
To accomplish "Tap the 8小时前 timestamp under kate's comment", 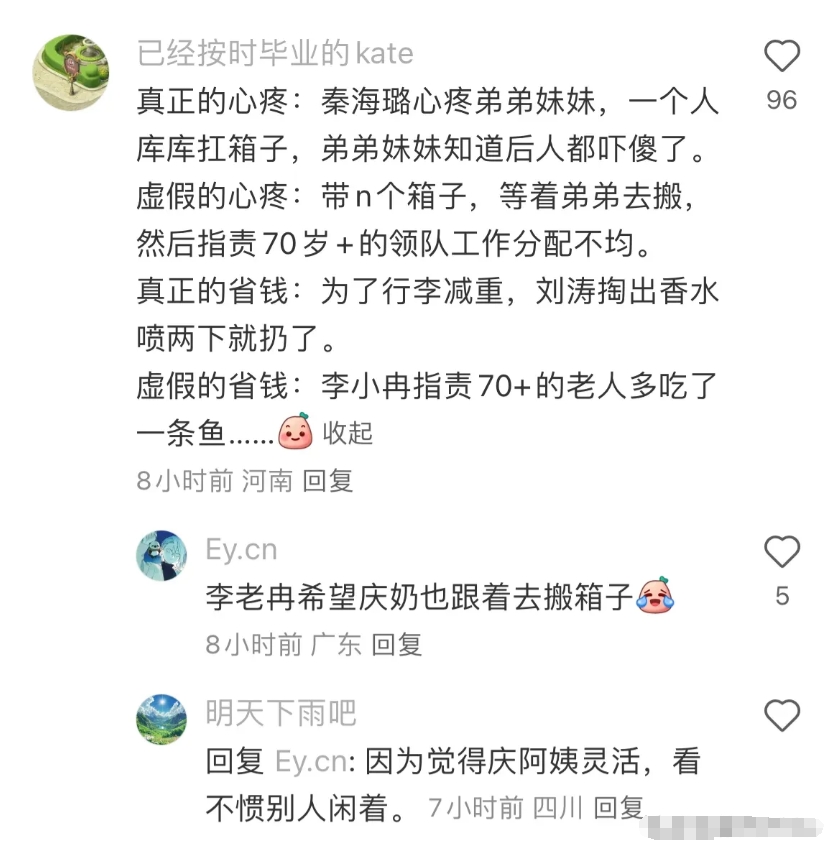I will click(x=184, y=481).
